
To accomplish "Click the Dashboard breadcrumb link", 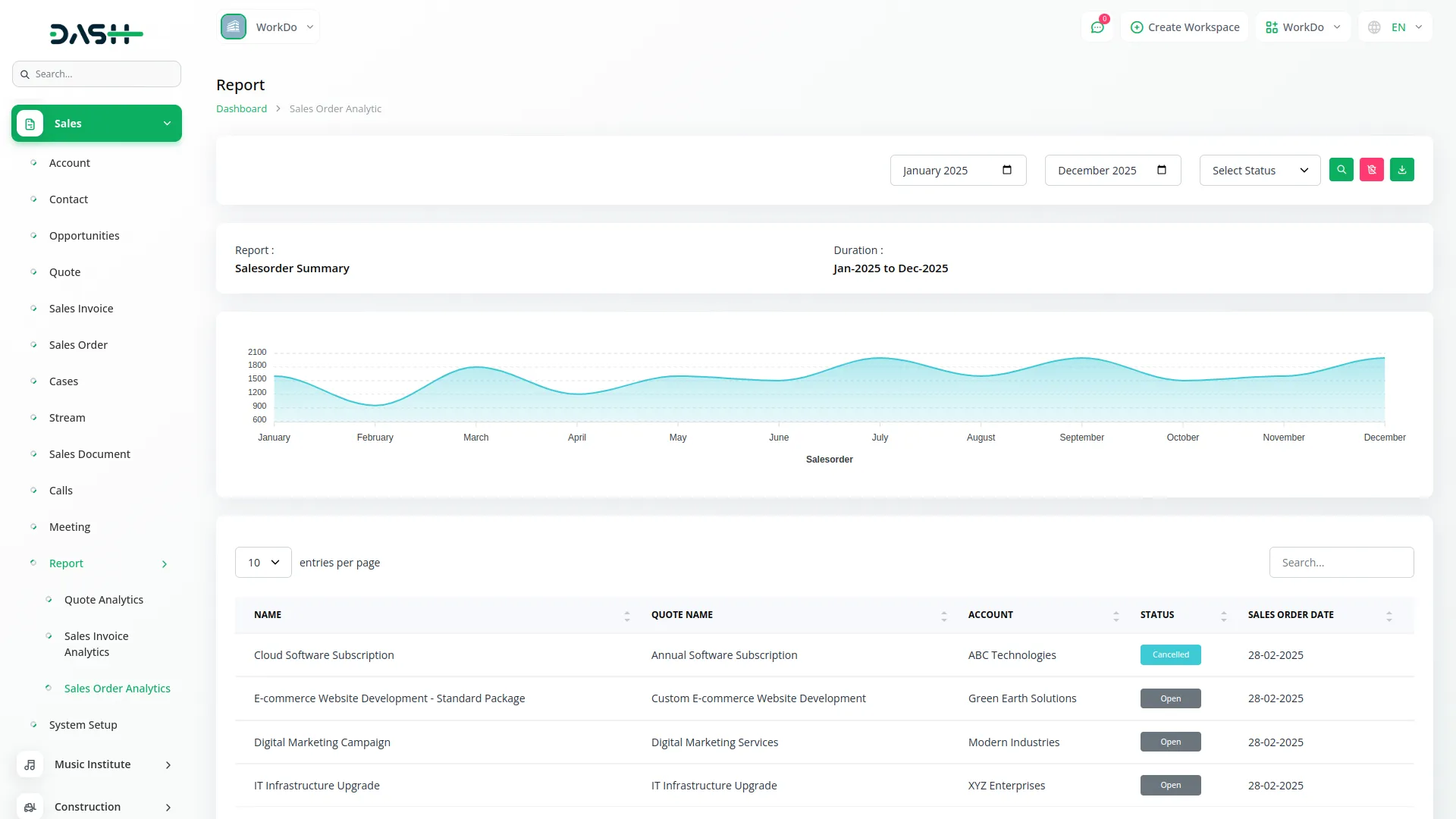I will pos(241,108).
